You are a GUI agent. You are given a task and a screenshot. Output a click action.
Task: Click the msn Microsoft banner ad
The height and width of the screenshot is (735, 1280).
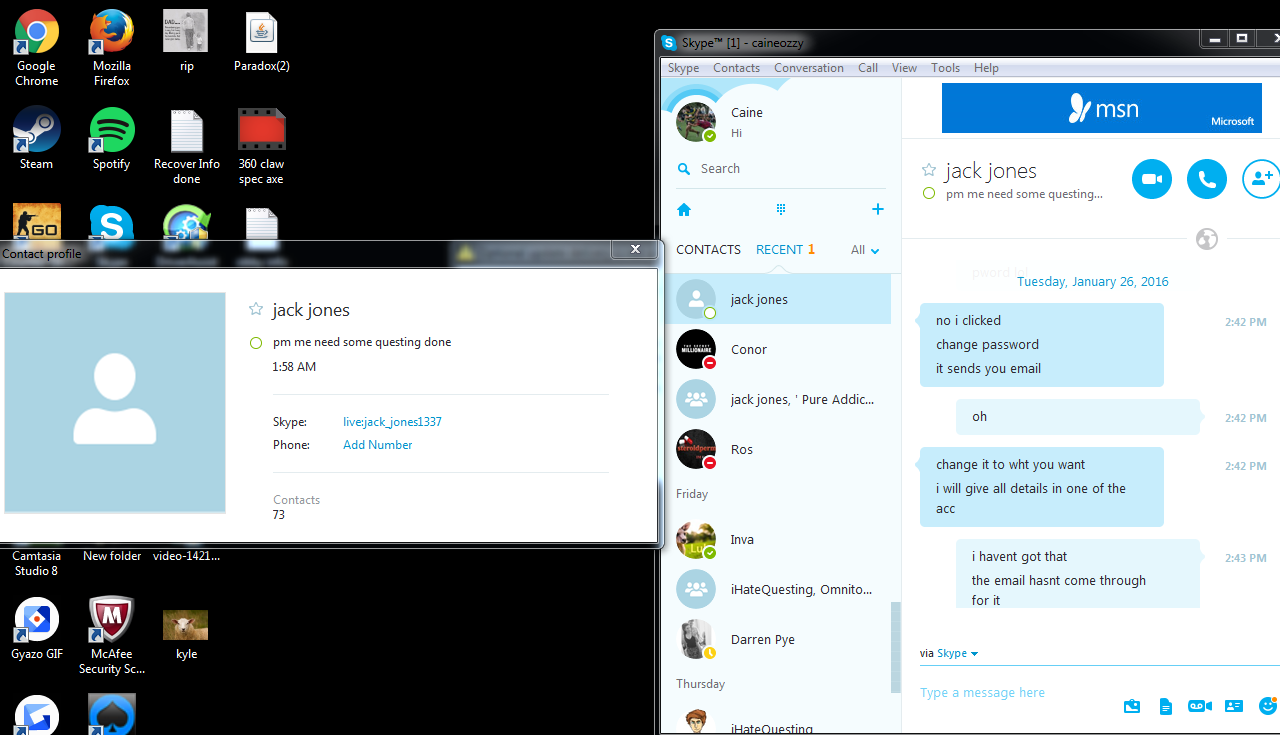click(x=1100, y=108)
